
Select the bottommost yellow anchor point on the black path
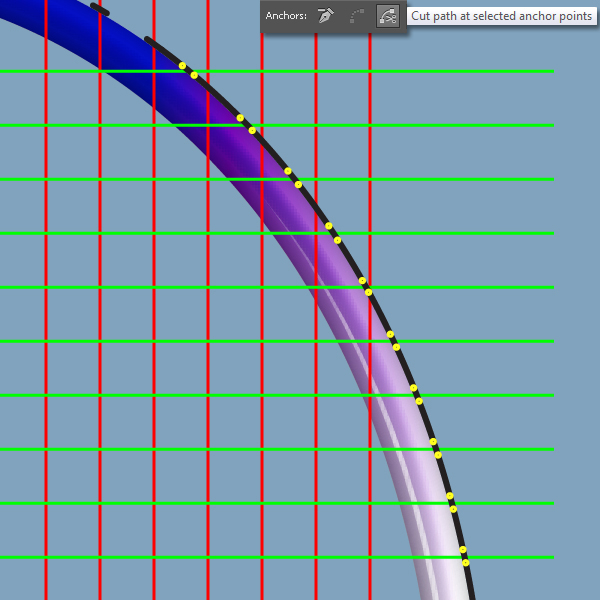coord(466,562)
